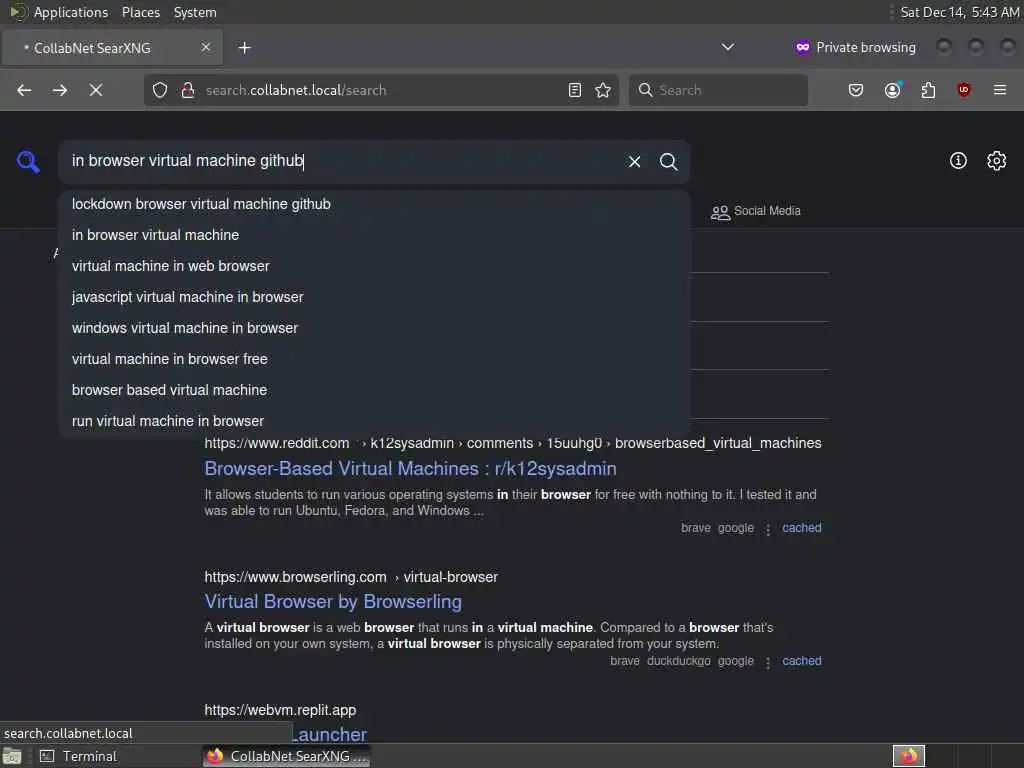Go forward to the next page
This screenshot has width=1024, height=768.
pyautogui.click(x=59, y=90)
